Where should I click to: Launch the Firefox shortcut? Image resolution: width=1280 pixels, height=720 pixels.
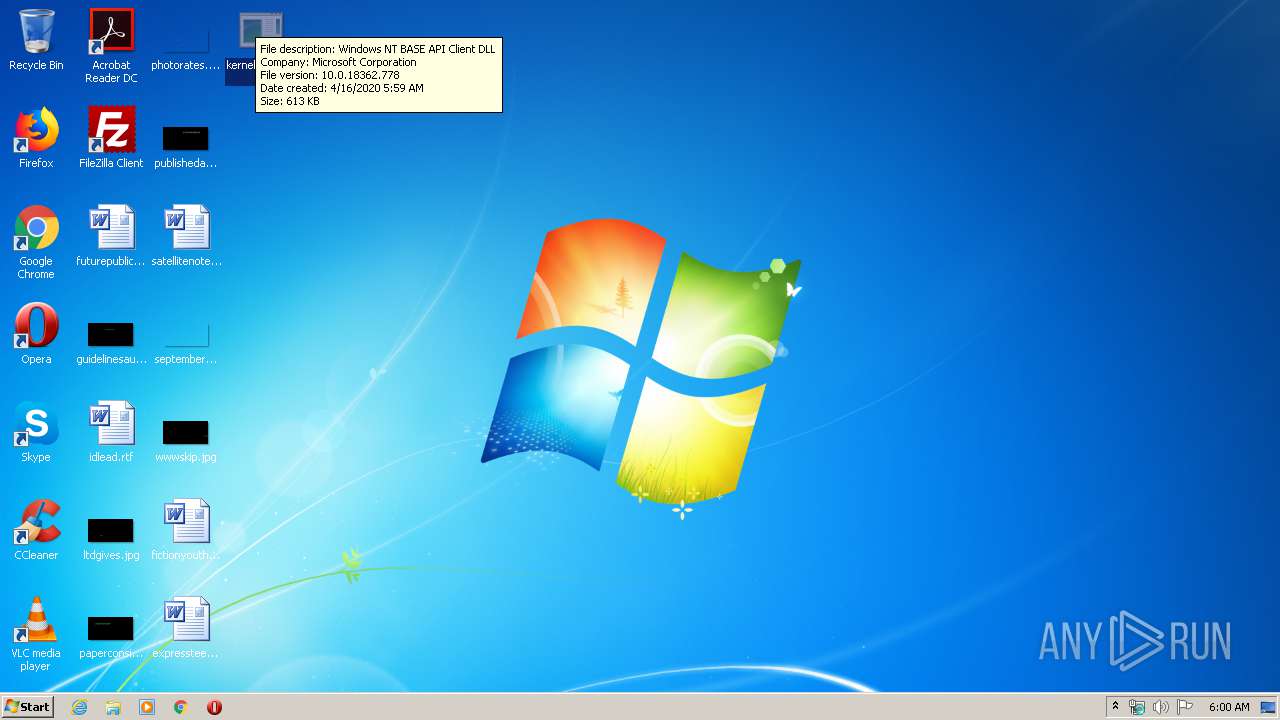(36, 139)
